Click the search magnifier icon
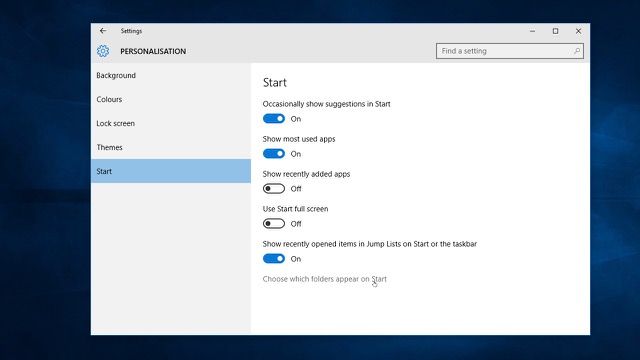The image size is (640, 360). pyautogui.click(x=577, y=51)
